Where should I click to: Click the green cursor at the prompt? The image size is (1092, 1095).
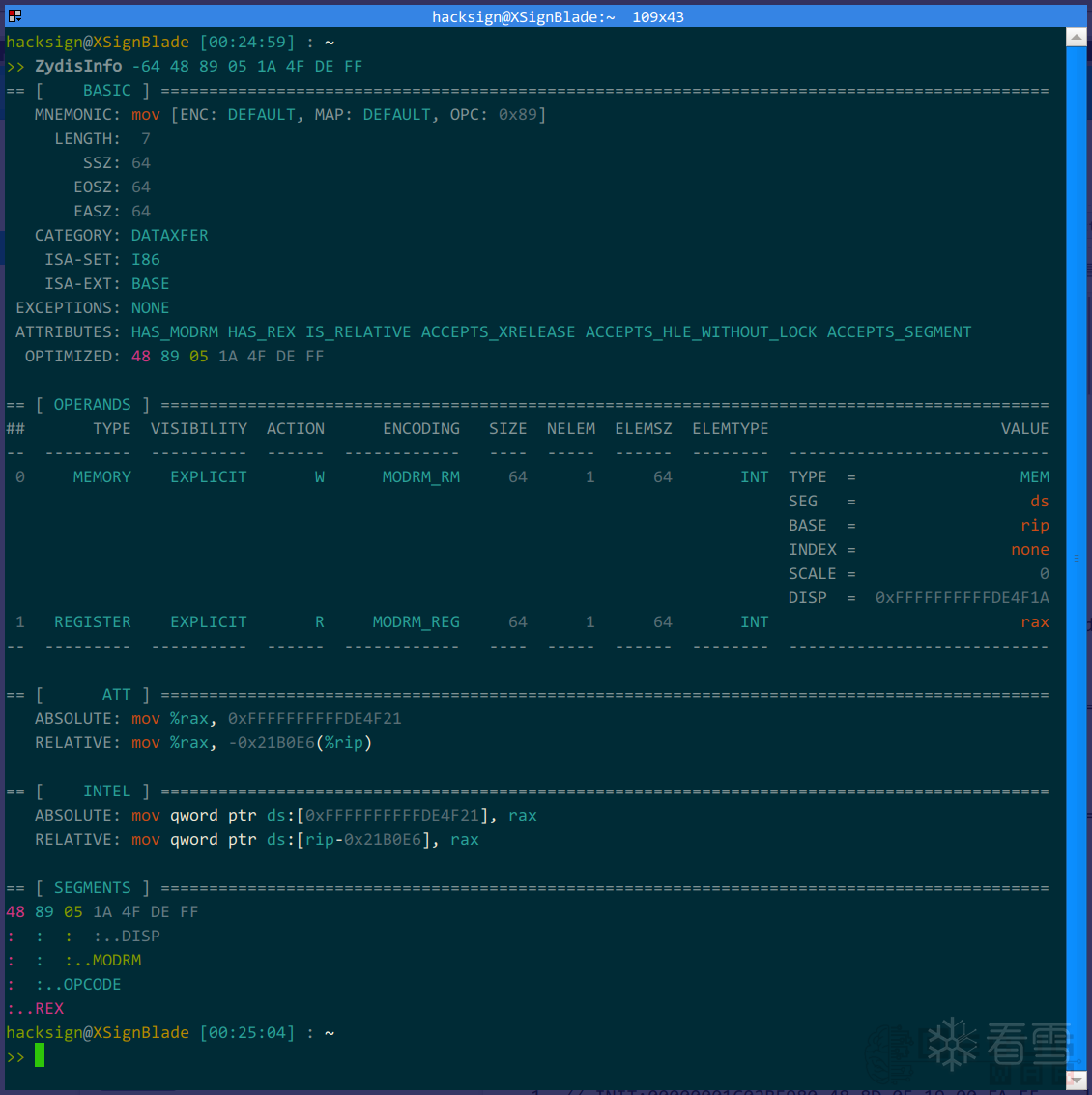pos(39,1055)
